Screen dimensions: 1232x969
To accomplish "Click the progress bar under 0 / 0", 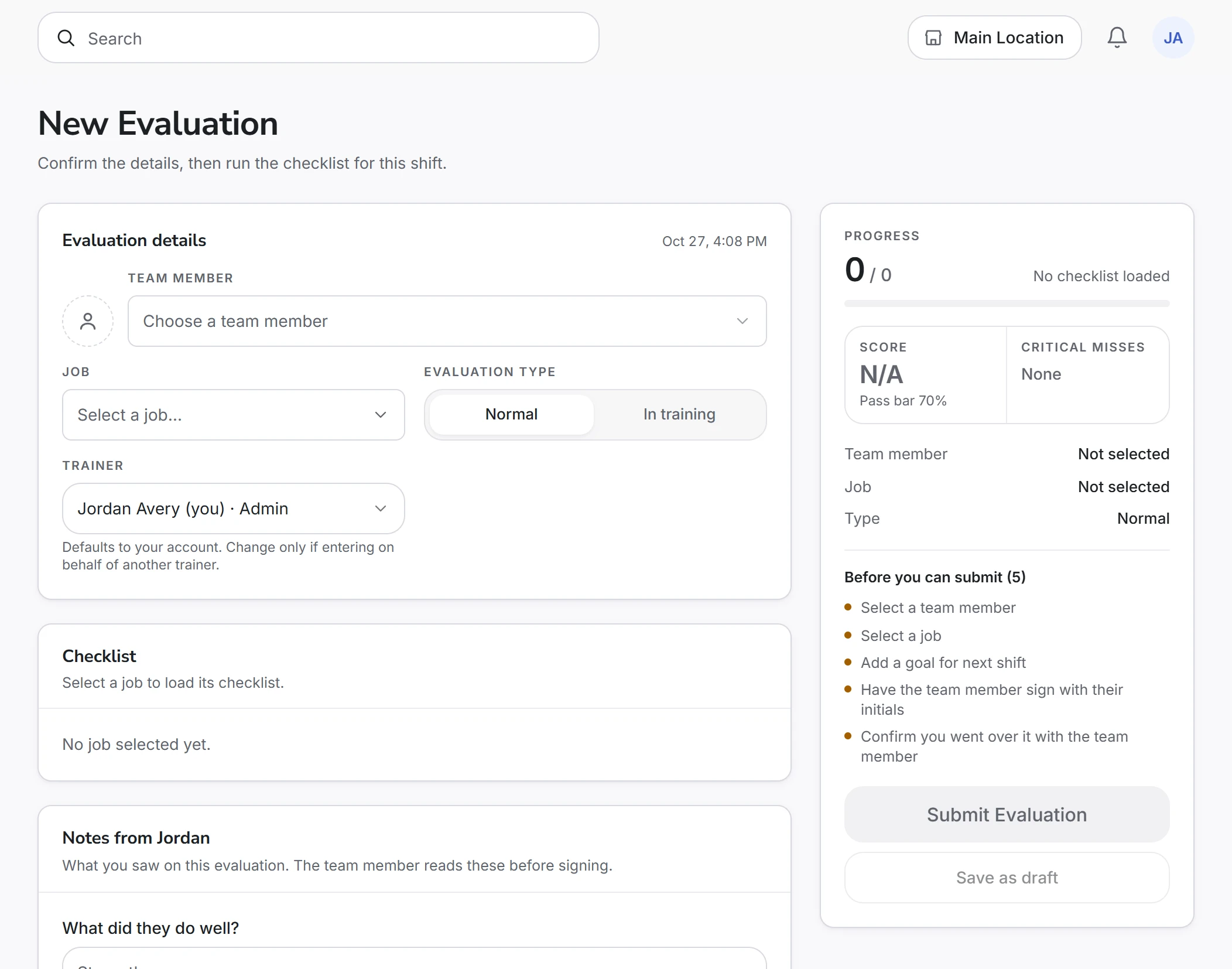I will 1007,303.
